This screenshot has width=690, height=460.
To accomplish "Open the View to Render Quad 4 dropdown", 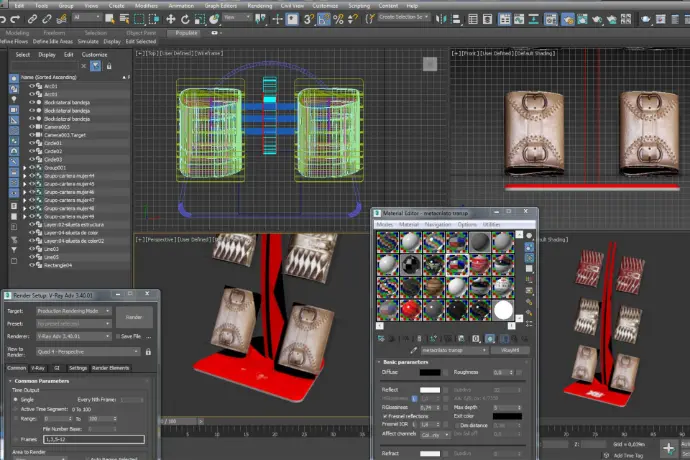I will (x=88, y=352).
